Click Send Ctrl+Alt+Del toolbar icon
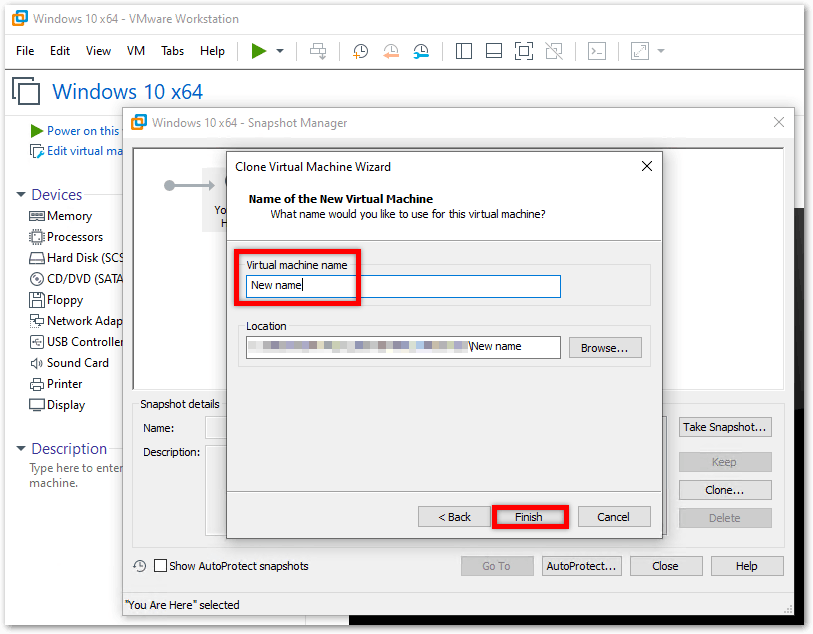Image resolution: width=813 pixels, height=634 pixels. click(x=318, y=51)
